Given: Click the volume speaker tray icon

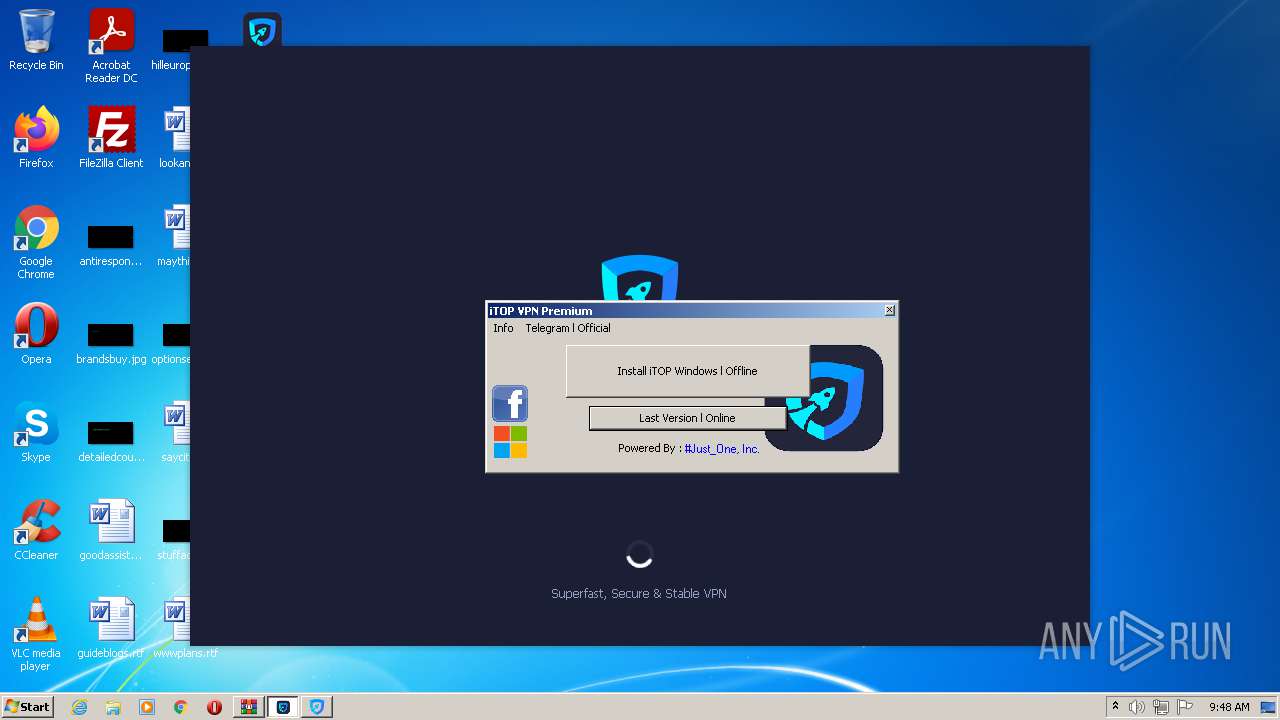Looking at the screenshot, I should tap(1137, 707).
